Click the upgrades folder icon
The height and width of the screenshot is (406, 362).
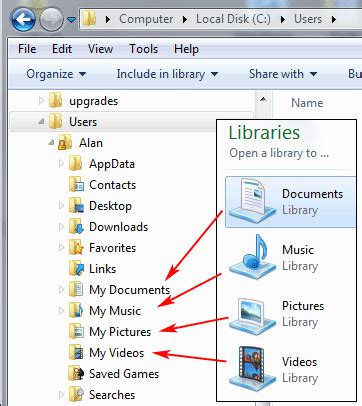tap(55, 100)
